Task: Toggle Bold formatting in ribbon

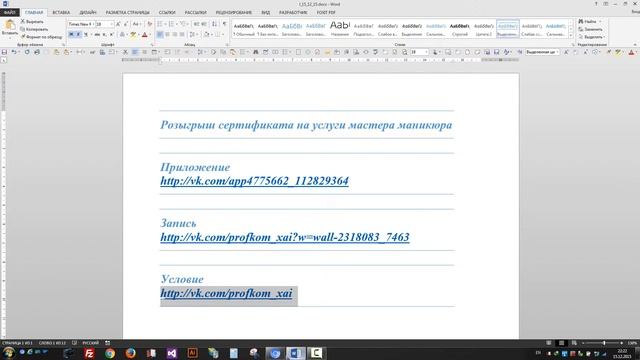Action: tap(71, 35)
